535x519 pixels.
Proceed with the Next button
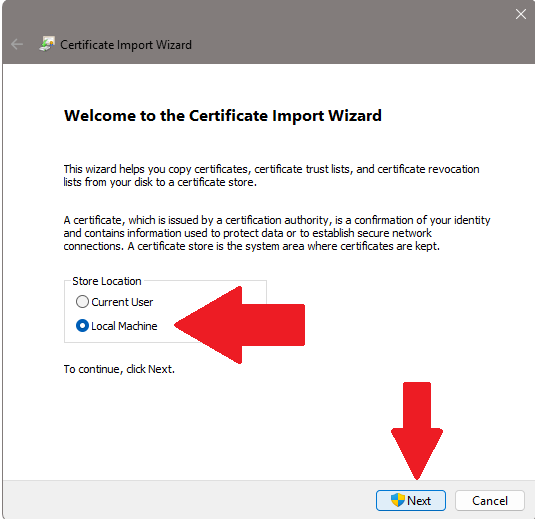[411, 501]
